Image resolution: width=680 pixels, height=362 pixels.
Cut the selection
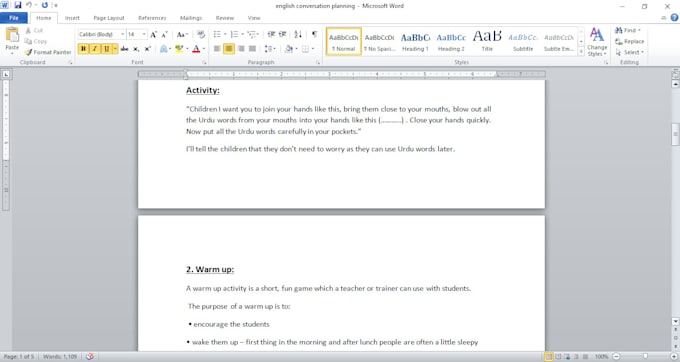pos(34,30)
